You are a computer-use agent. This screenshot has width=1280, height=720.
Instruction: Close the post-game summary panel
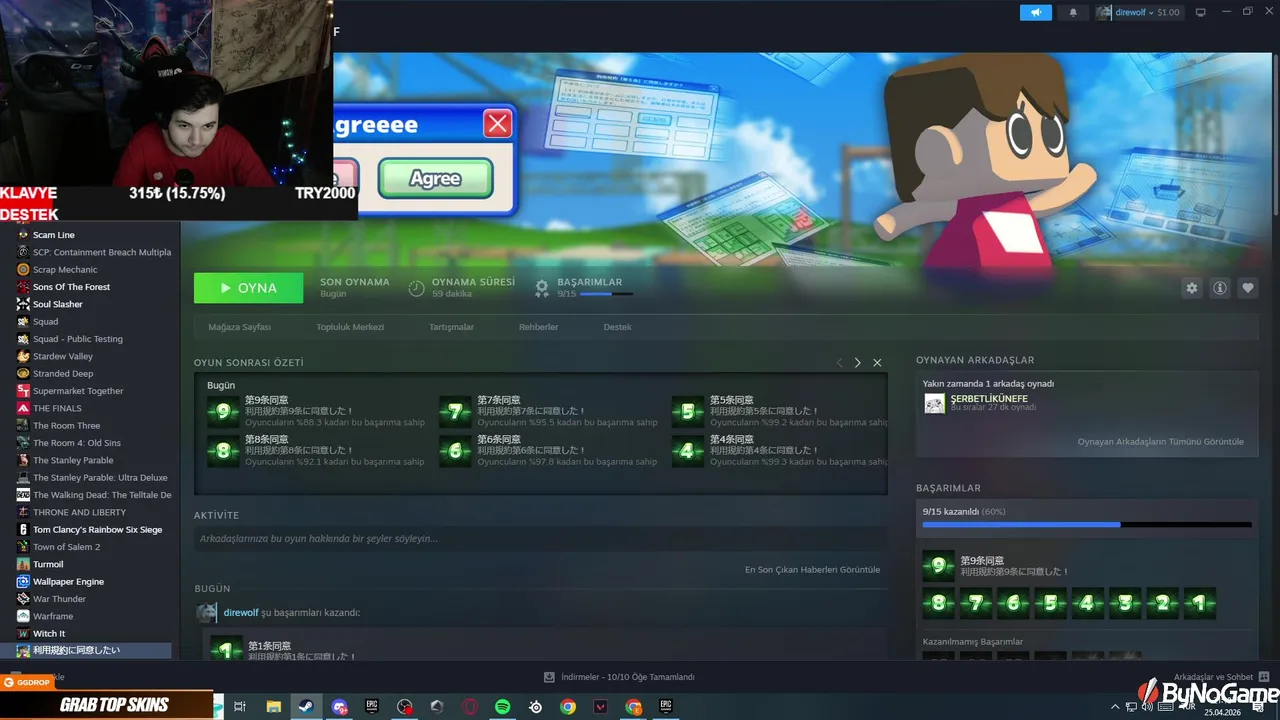[877, 362]
